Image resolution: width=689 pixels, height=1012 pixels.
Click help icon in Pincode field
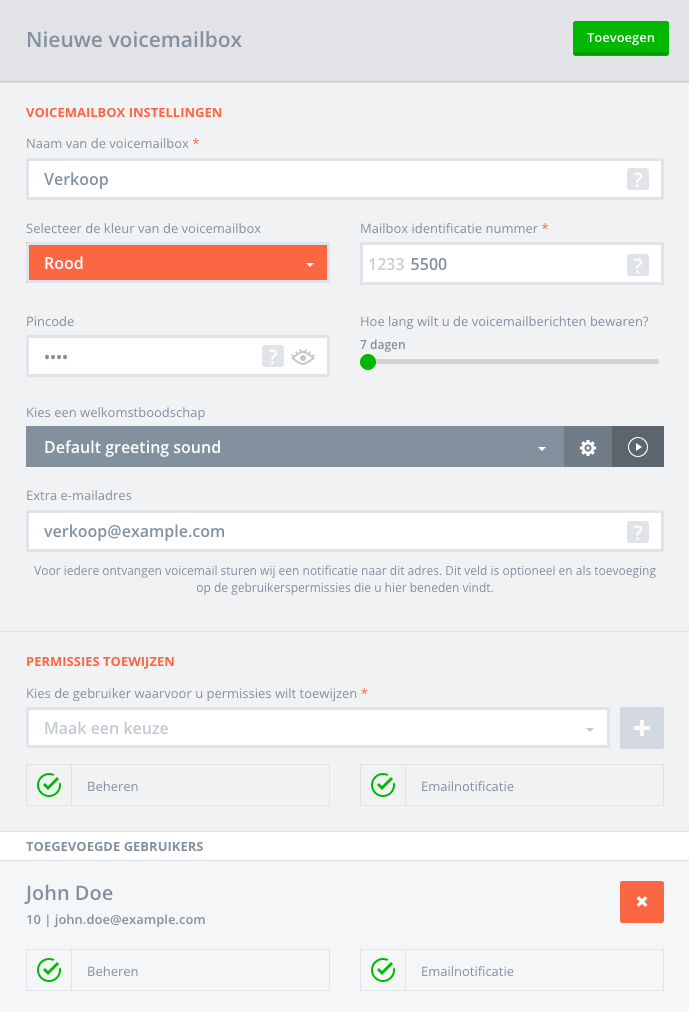tap(272, 356)
